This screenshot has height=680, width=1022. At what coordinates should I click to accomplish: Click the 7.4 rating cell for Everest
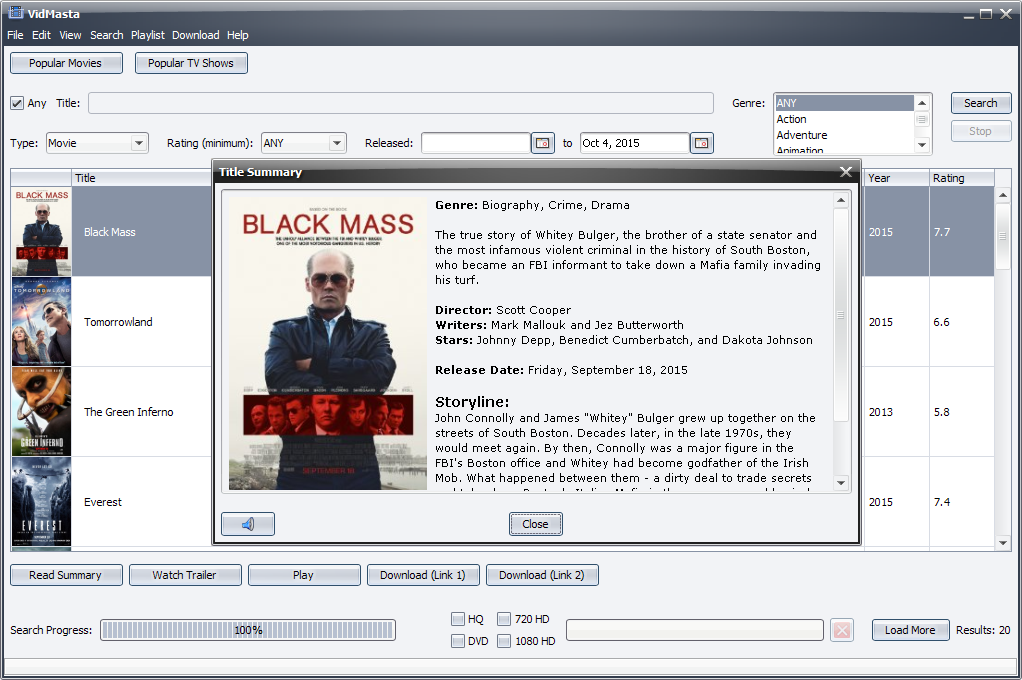(x=962, y=502)
